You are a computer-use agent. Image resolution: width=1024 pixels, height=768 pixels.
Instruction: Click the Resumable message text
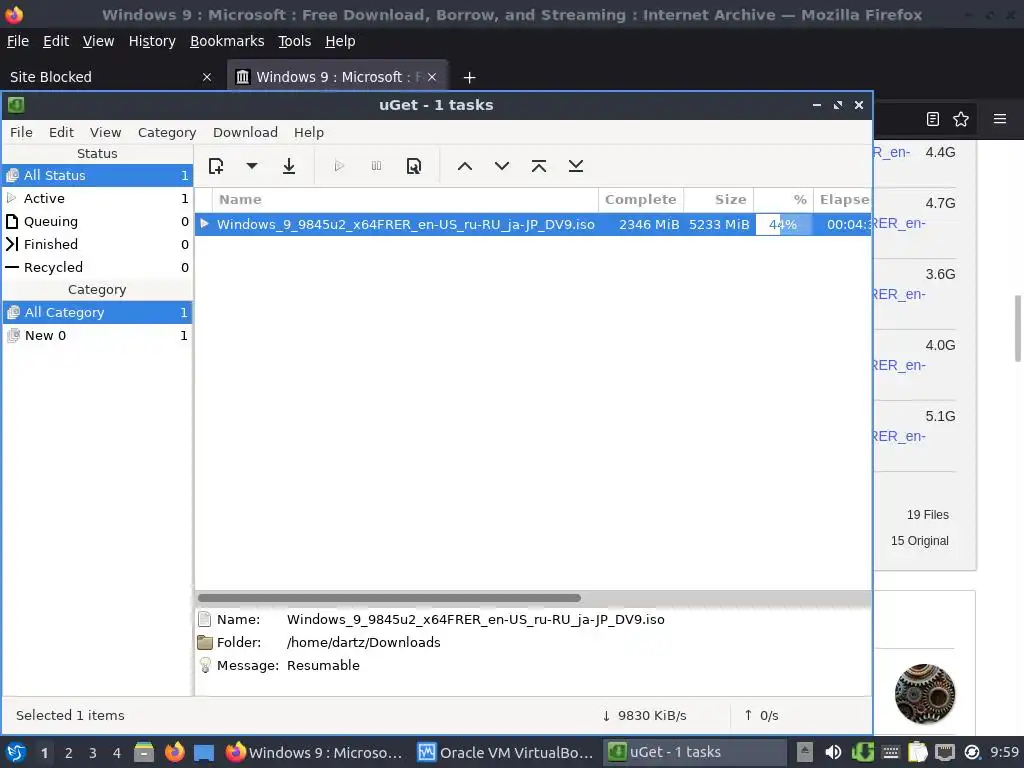point(323,665)
